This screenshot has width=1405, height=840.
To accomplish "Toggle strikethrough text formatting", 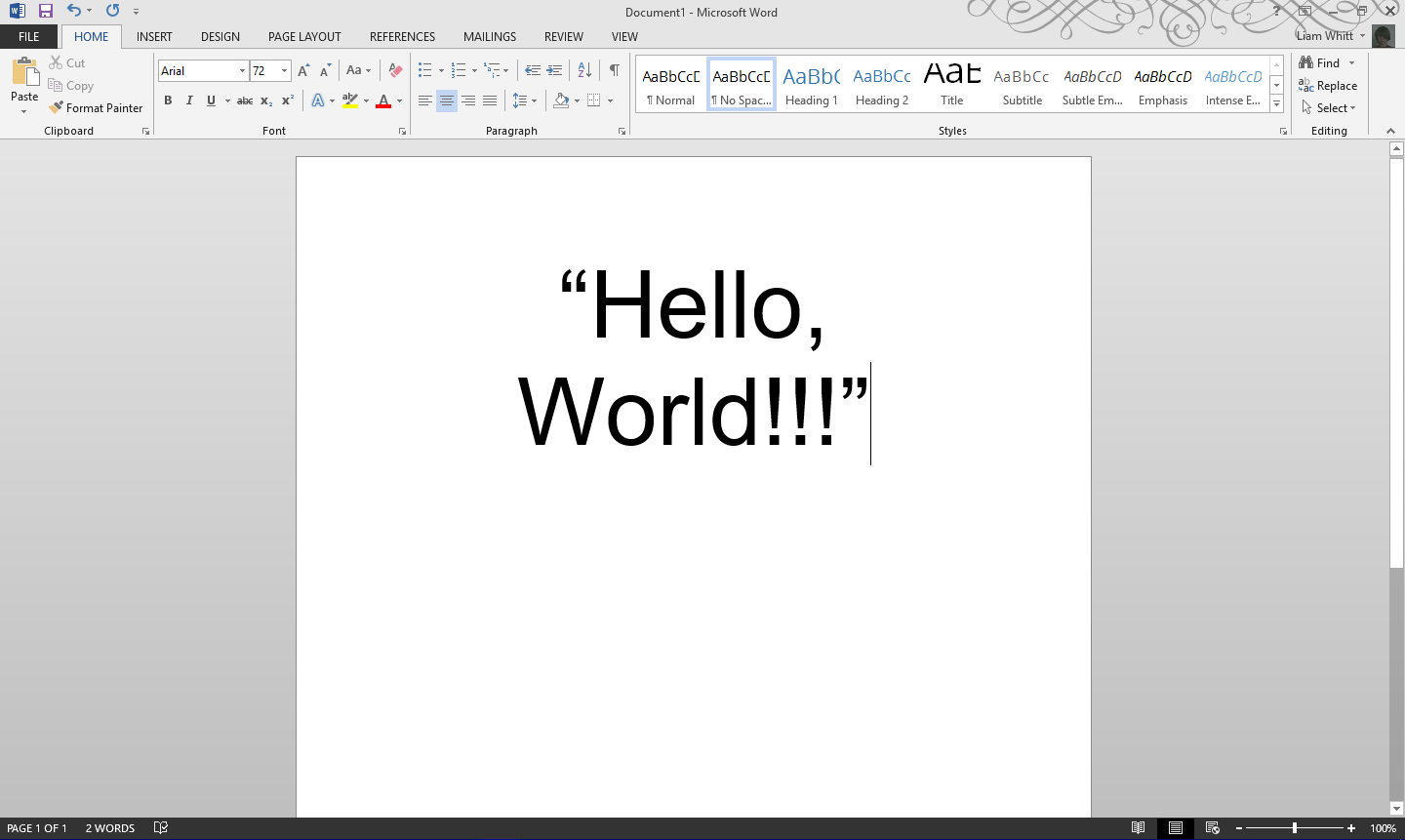I will [245, 100].
